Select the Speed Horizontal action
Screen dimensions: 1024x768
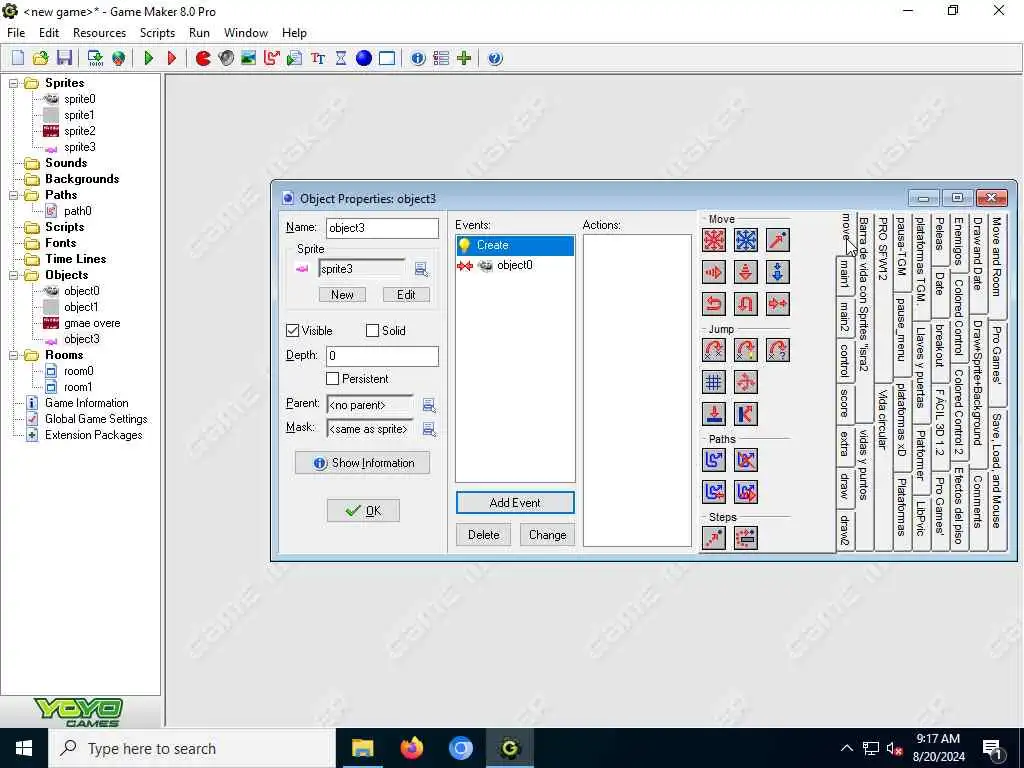point(714,272)
